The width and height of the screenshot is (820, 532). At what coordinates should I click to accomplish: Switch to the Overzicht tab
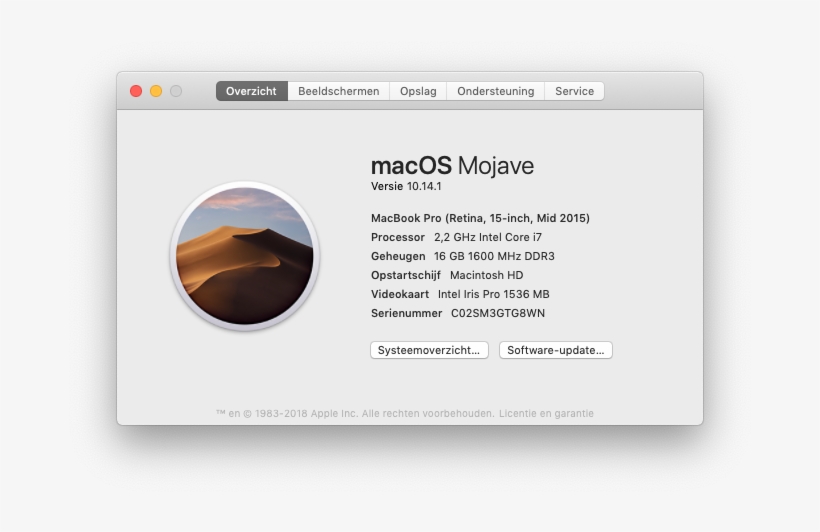[x=252, y=91]
